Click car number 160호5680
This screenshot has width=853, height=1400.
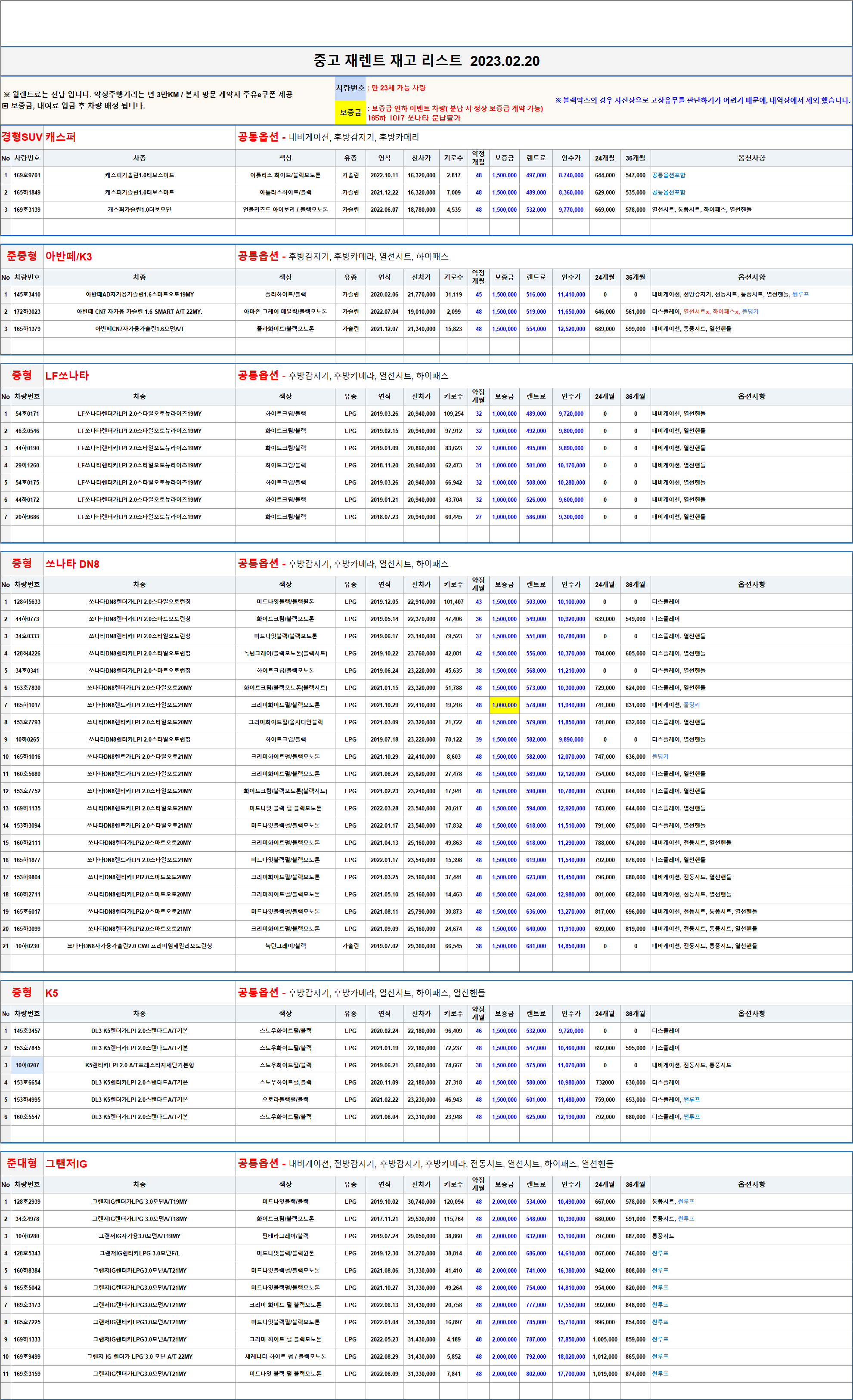click(27, 774)
